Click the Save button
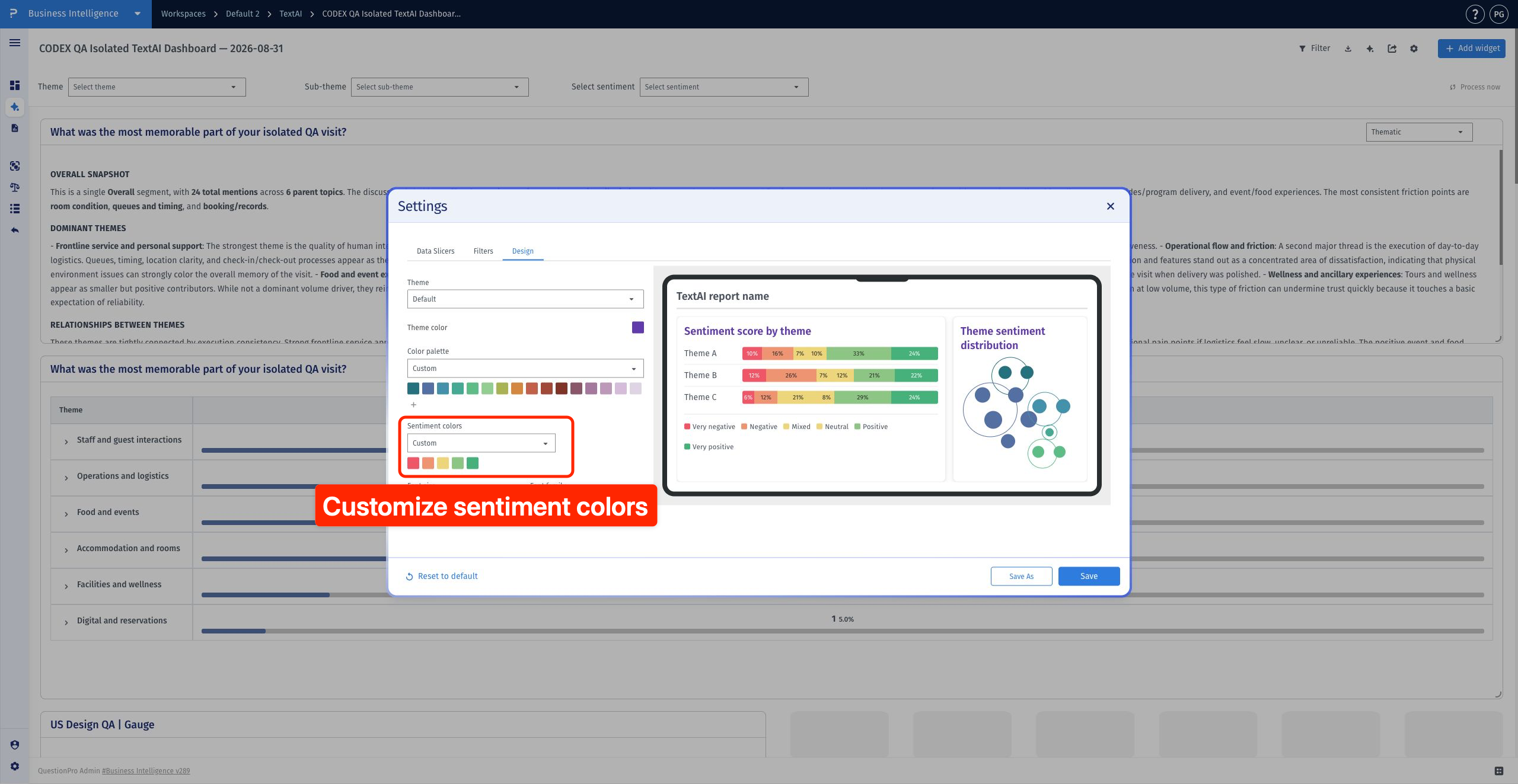1518x784 pixels. tap(1089, 576)
